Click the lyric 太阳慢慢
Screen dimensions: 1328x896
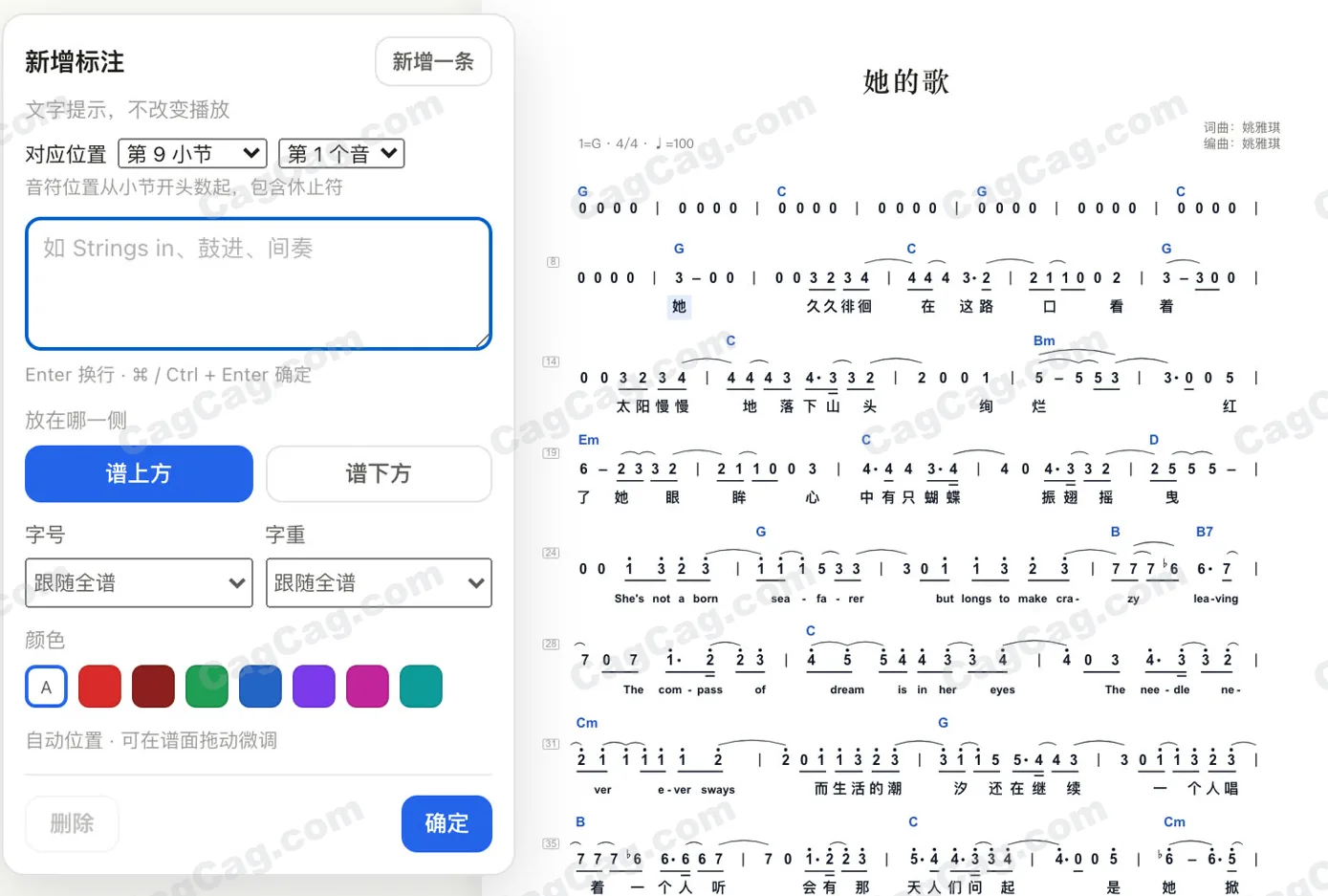click(x=652, y=406)
